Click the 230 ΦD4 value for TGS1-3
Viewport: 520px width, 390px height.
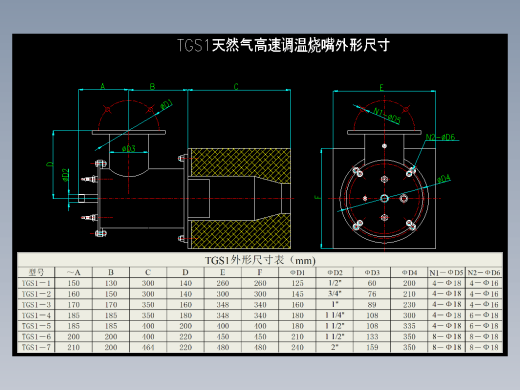point(409,305)
